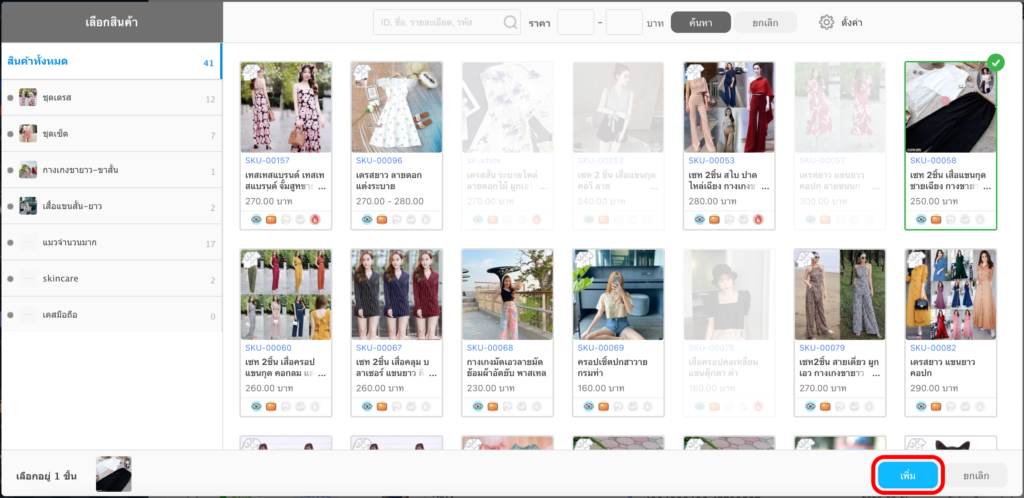Screen dimensions: 1024x498
Task: Open settings via the gear icon
Action: point(826,22)
